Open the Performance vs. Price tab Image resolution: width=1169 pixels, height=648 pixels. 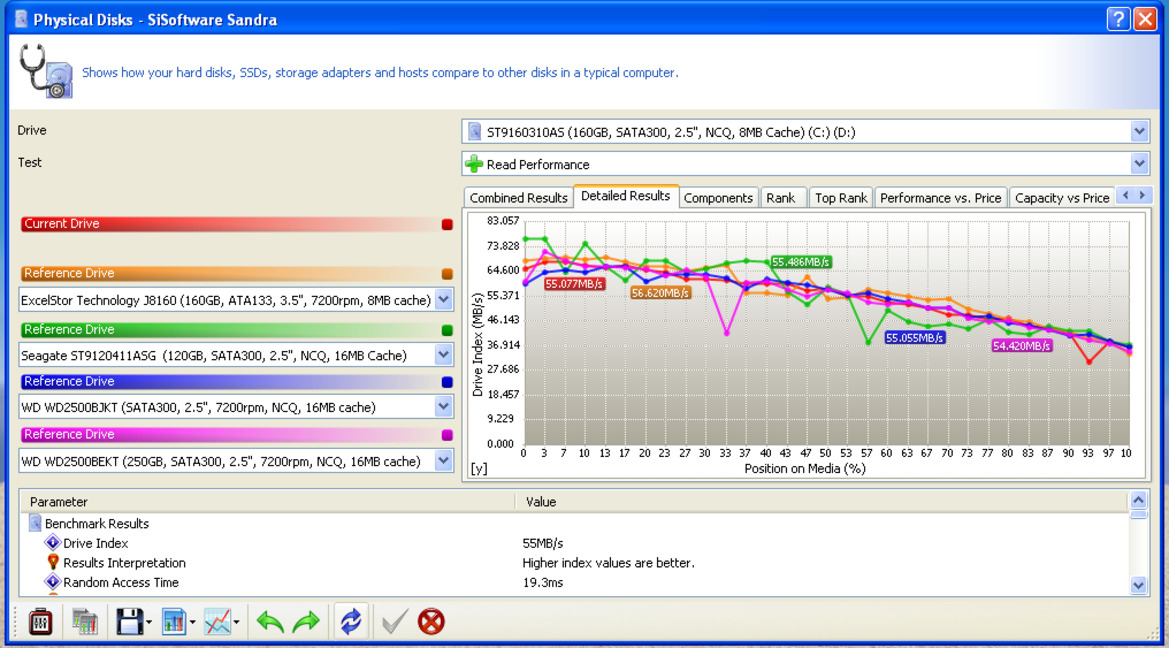pyautogui.click(x=940, y=198)
